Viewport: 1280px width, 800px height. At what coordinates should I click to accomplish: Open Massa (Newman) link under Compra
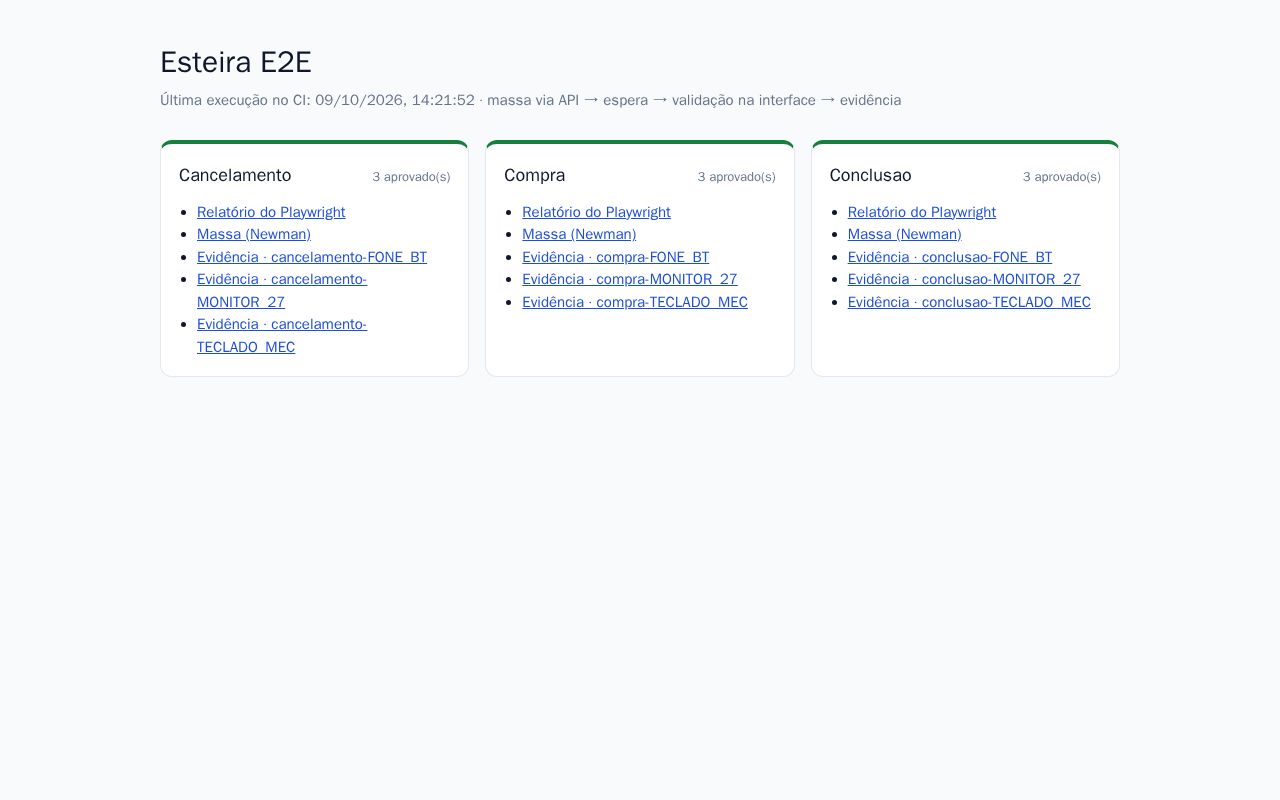click(x=579, y=234)
